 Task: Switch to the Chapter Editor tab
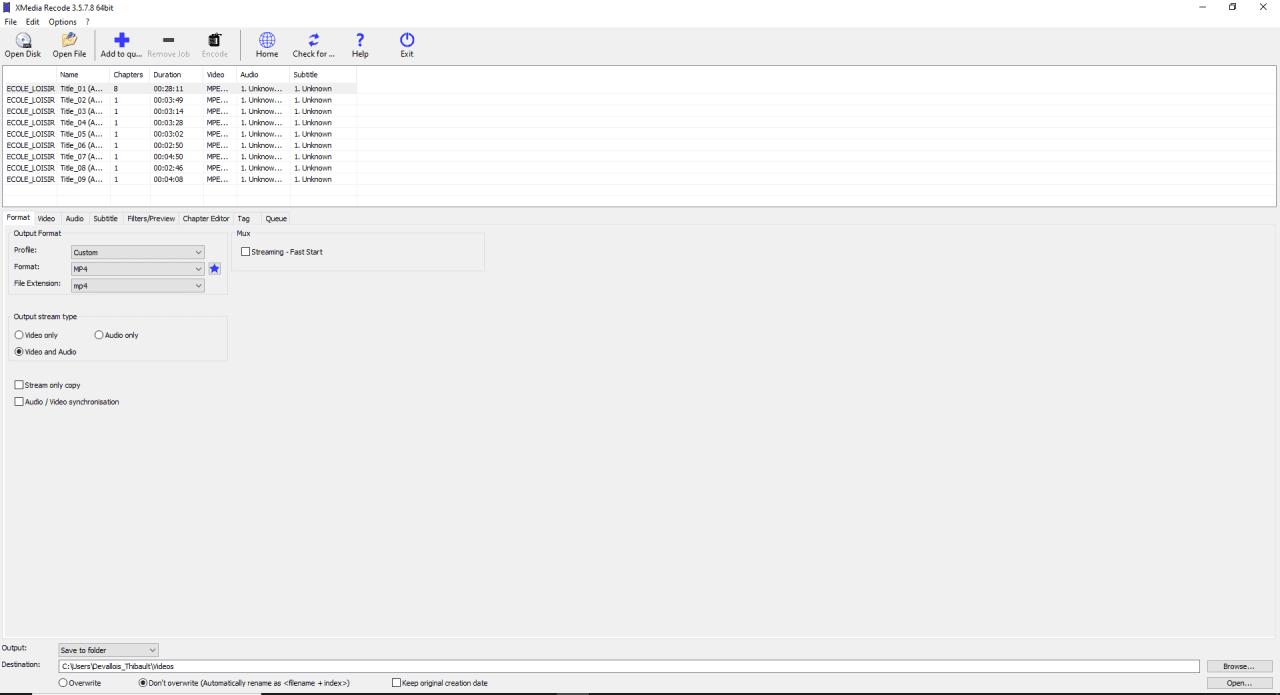point(206,219)
